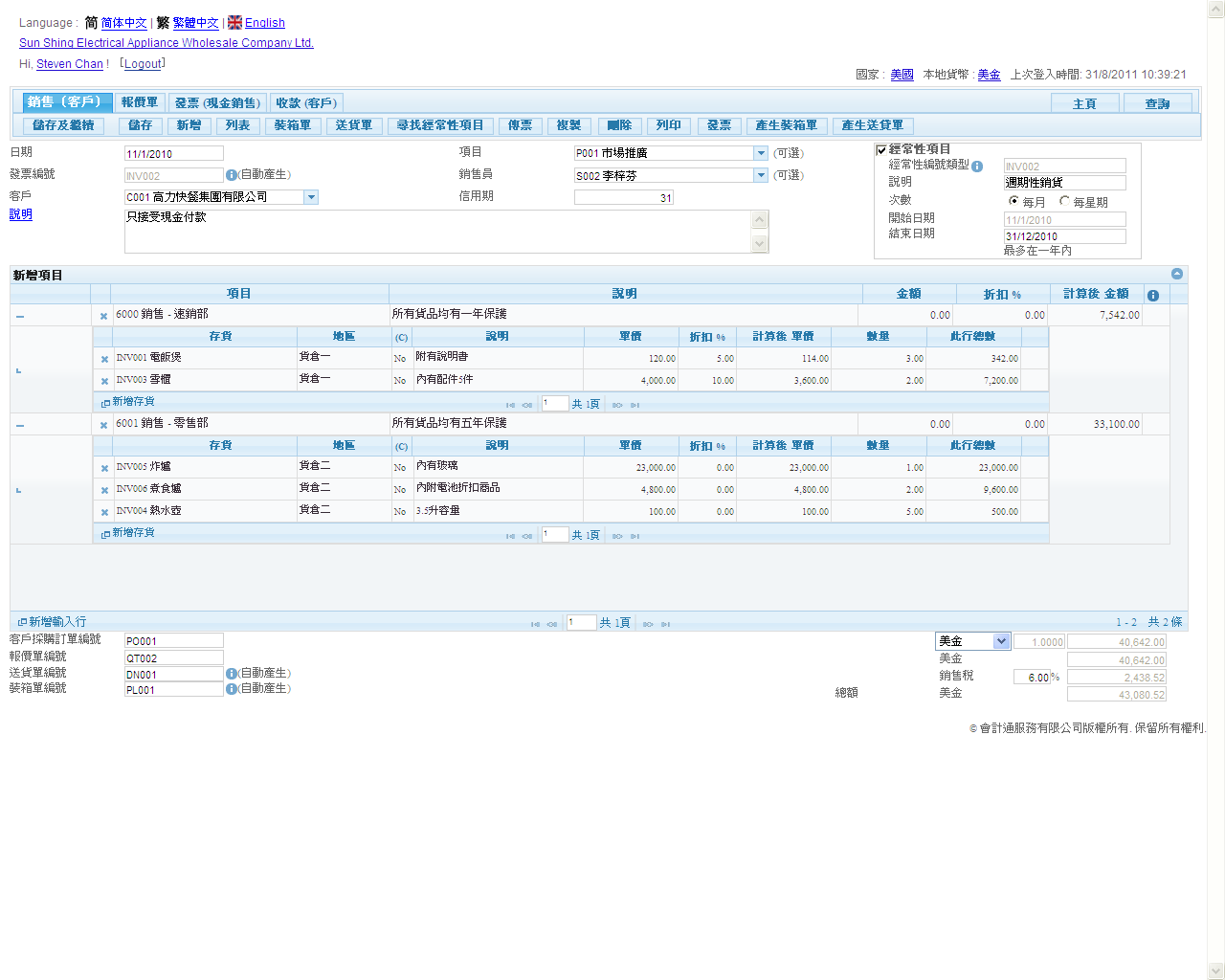The height and width of the screenshot is (980, 1225).
Task: Uncheck the 經常性項目 checkbox
Action: (x=881, y=150)
